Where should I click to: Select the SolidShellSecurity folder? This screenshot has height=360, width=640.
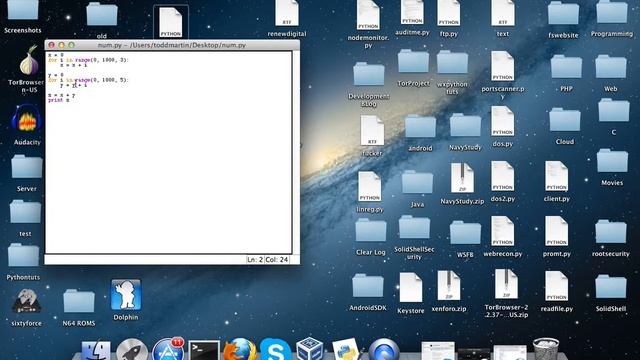(x=414, y=227)
